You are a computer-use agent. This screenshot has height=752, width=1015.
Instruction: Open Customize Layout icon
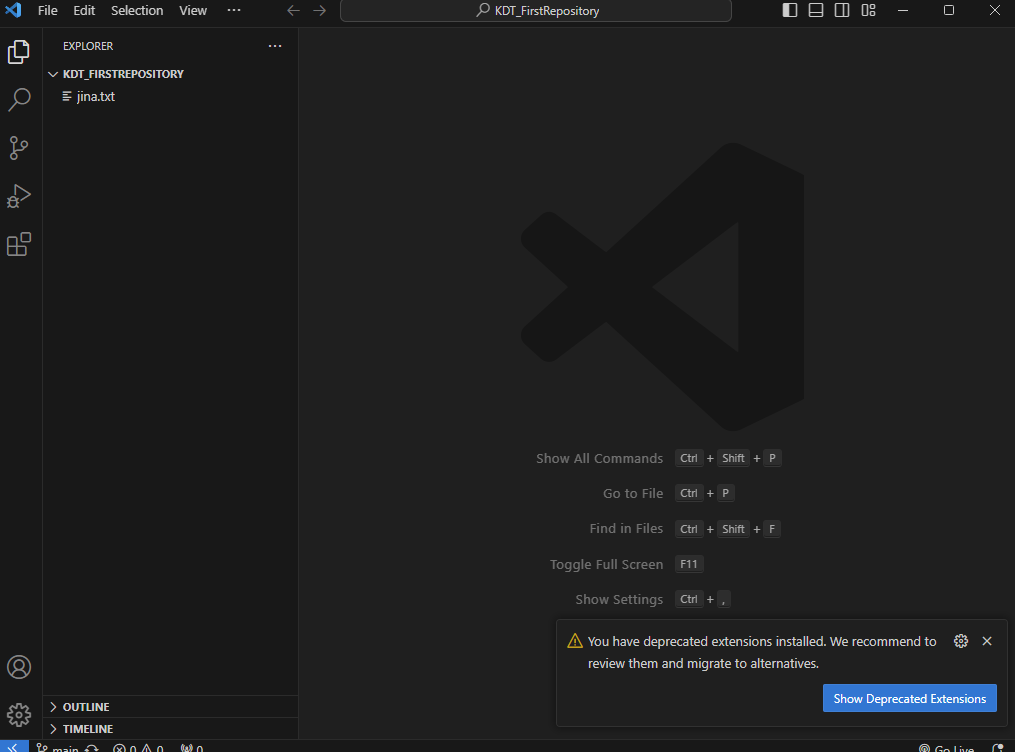869,10
